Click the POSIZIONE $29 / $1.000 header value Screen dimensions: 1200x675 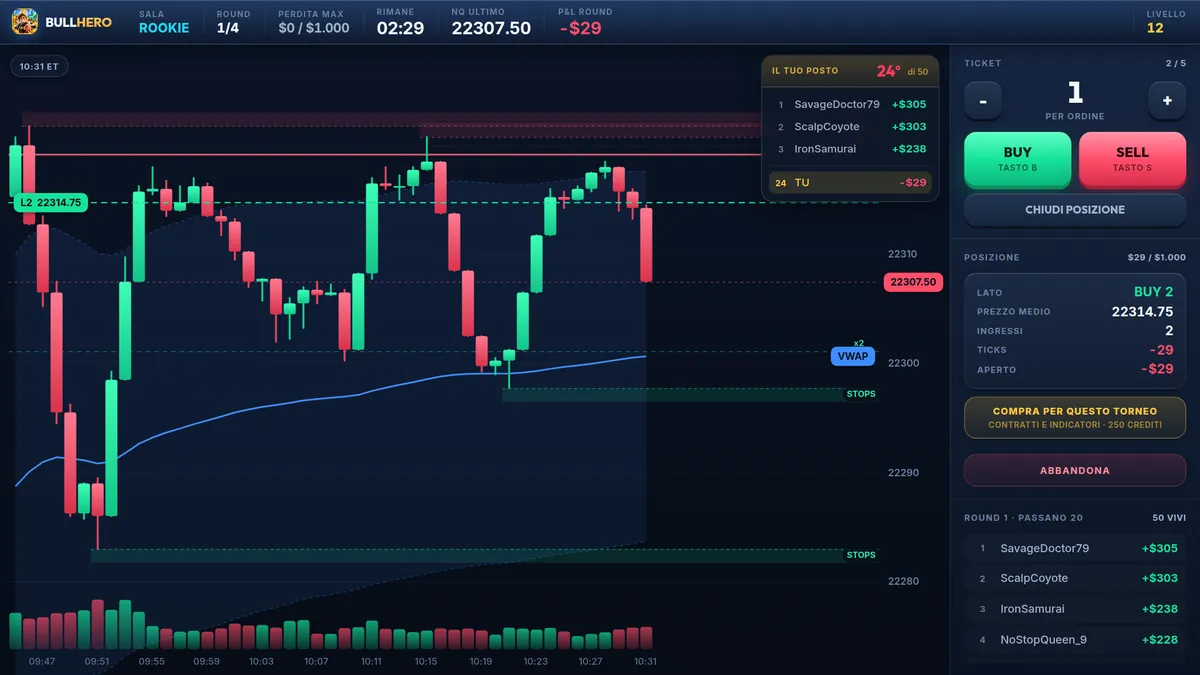(x=1156, y=257)
